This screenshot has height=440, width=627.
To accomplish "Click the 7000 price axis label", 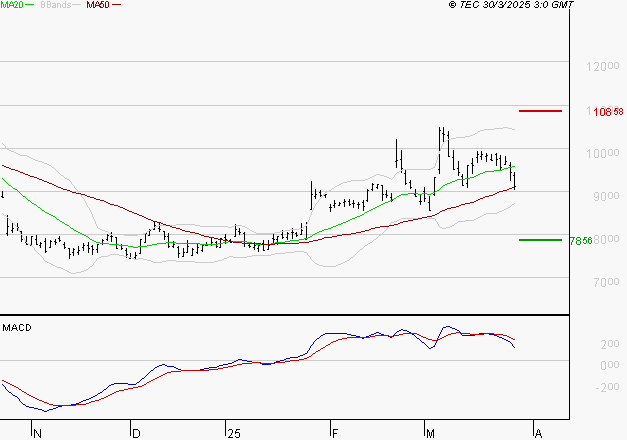I will (x=602, y=282).
